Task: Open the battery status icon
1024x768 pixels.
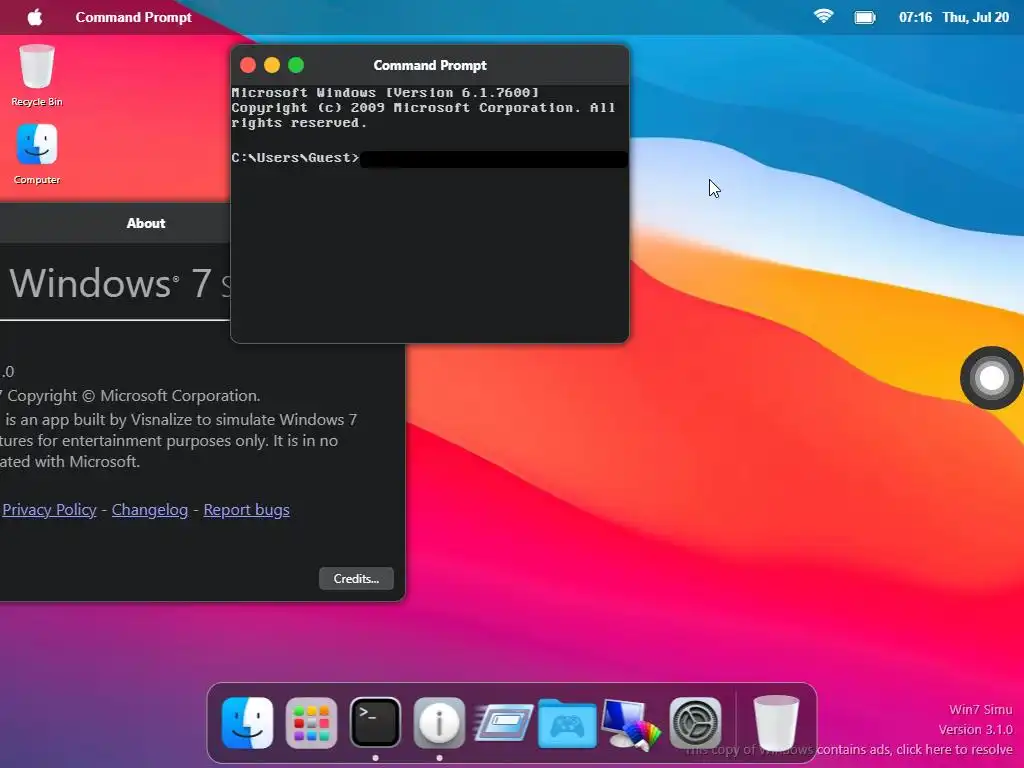Action: click(865, 18)
